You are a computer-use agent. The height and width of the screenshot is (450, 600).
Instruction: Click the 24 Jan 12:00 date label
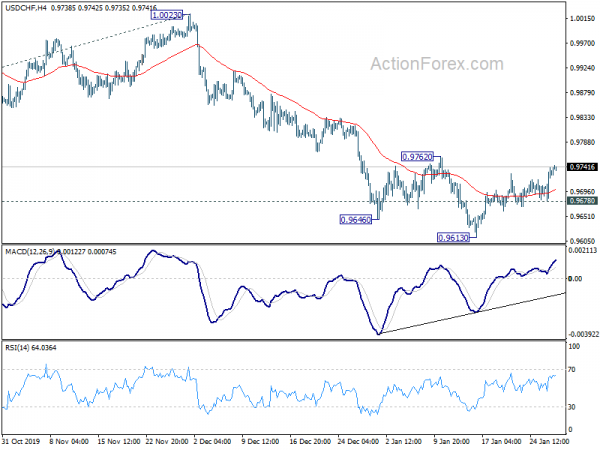click(549, 441)
